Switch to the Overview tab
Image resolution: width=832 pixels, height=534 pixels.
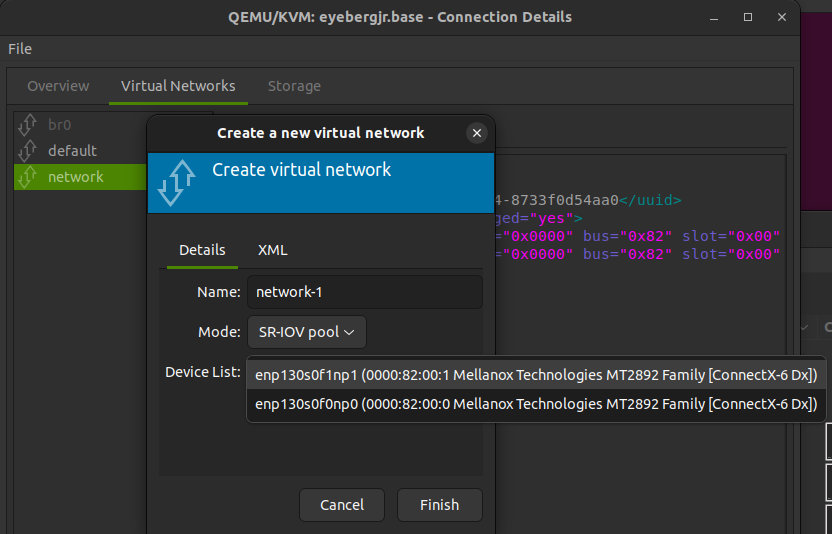58,86
